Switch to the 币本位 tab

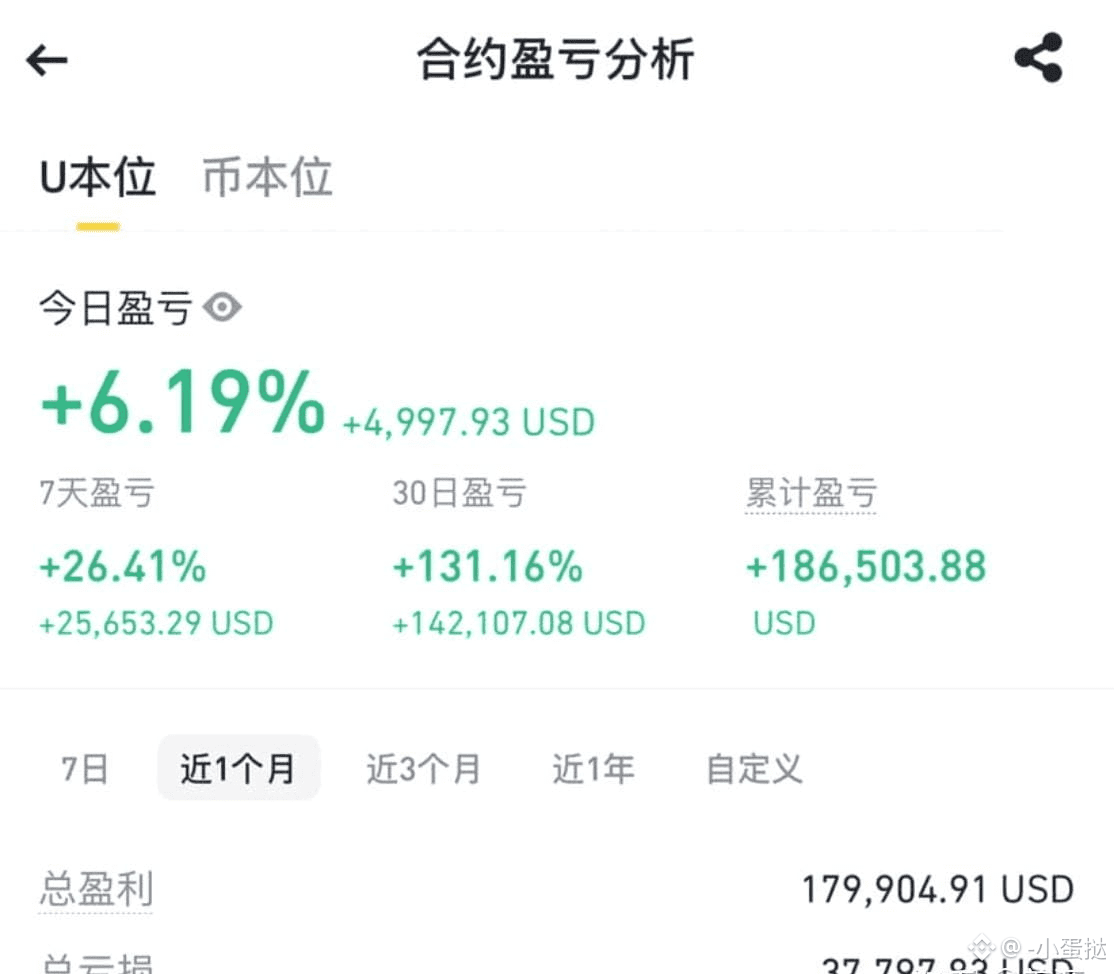(x=266, y=177)
